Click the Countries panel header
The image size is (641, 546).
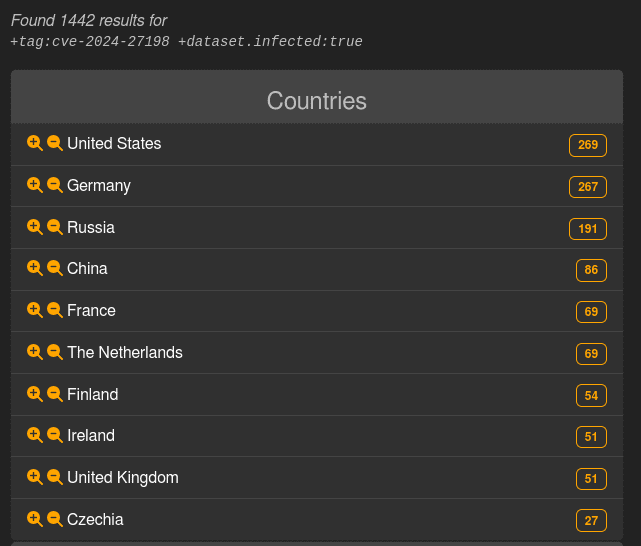tap(316, 101)
